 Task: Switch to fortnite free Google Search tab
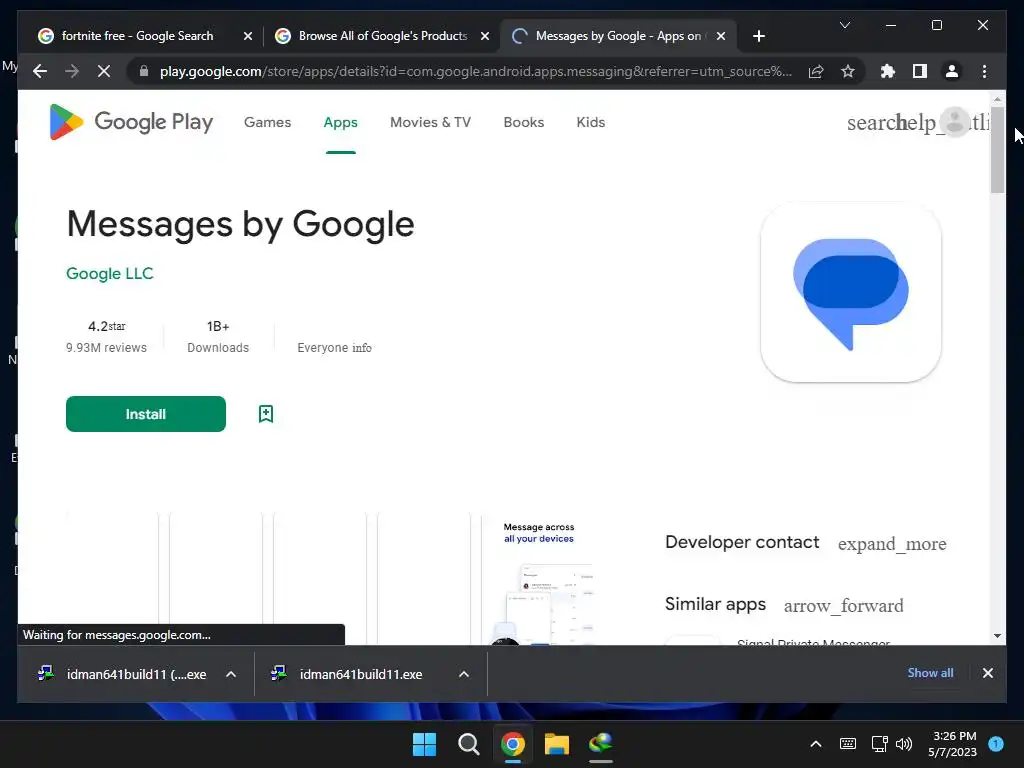click(137, 36)
